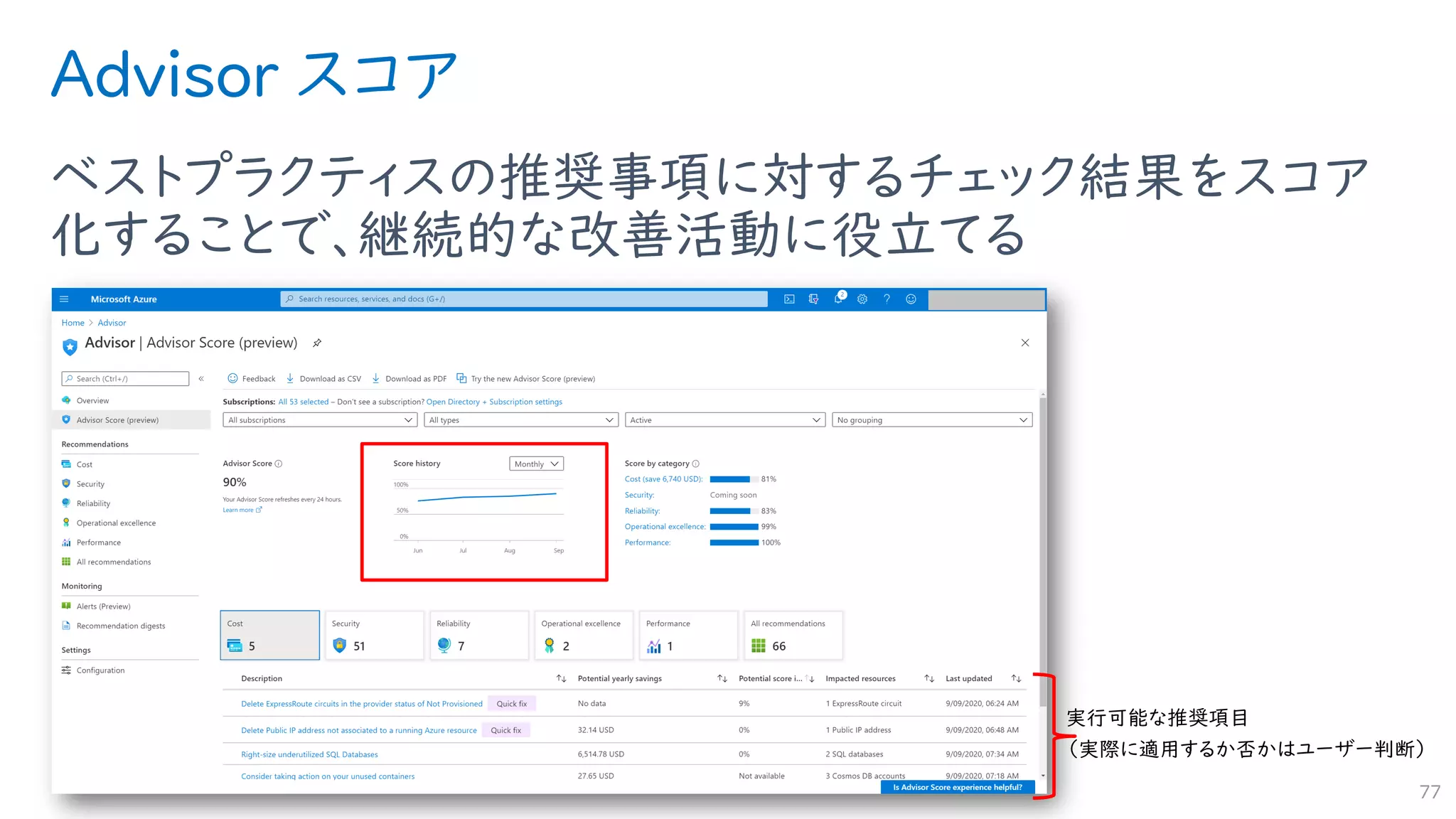1456x819 pixels.
Task: Open Directory and subscription filter icon
Action: [813, 299]
